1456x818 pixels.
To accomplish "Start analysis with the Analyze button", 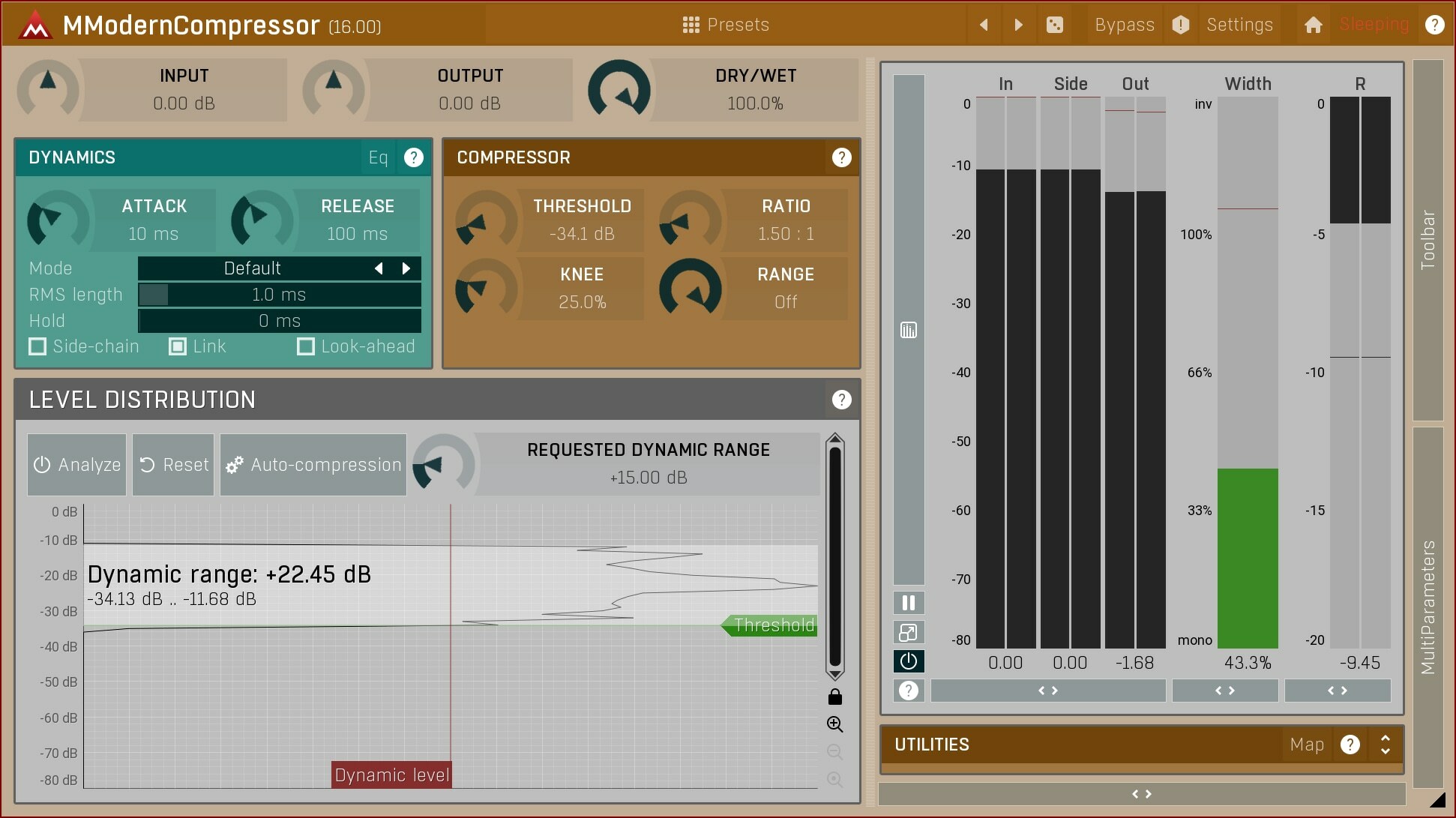I will [76, 464].
